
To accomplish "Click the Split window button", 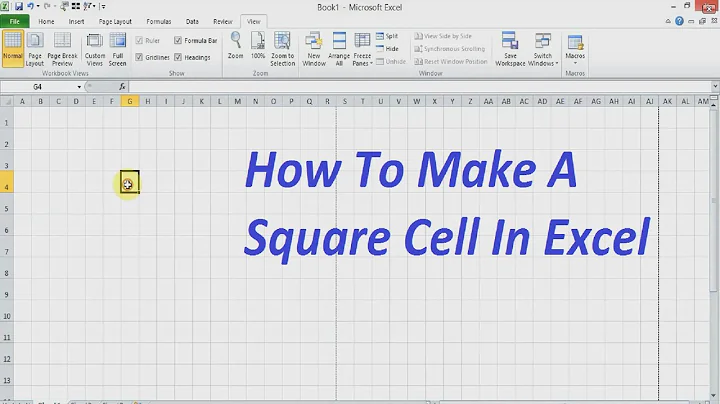I will [x=387, y=36].
